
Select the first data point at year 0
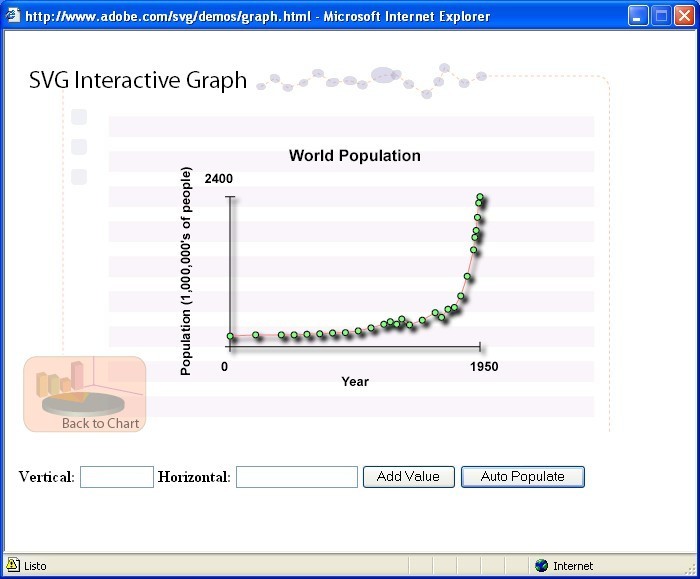coord(230,337)
